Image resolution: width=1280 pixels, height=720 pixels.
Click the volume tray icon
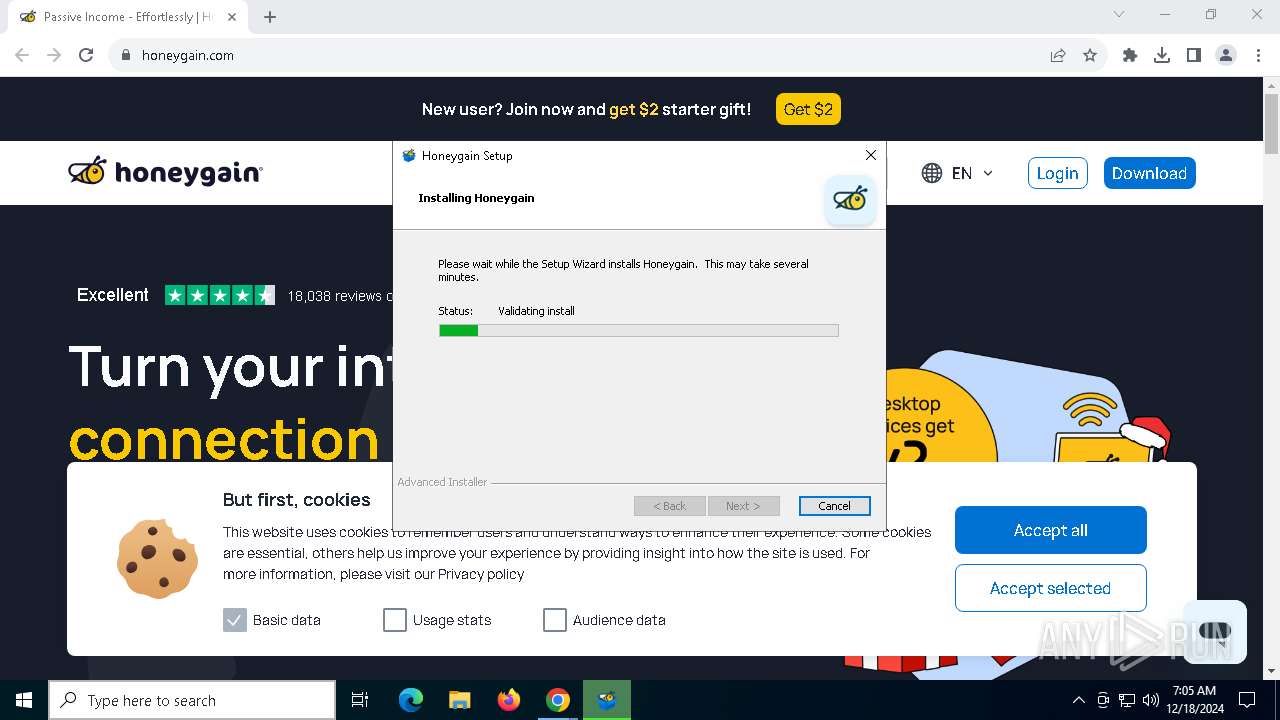tap(1150, 700)
